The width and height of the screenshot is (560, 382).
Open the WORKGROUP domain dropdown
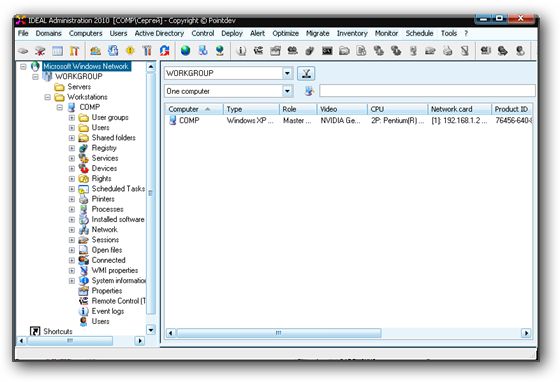[287, 73]
